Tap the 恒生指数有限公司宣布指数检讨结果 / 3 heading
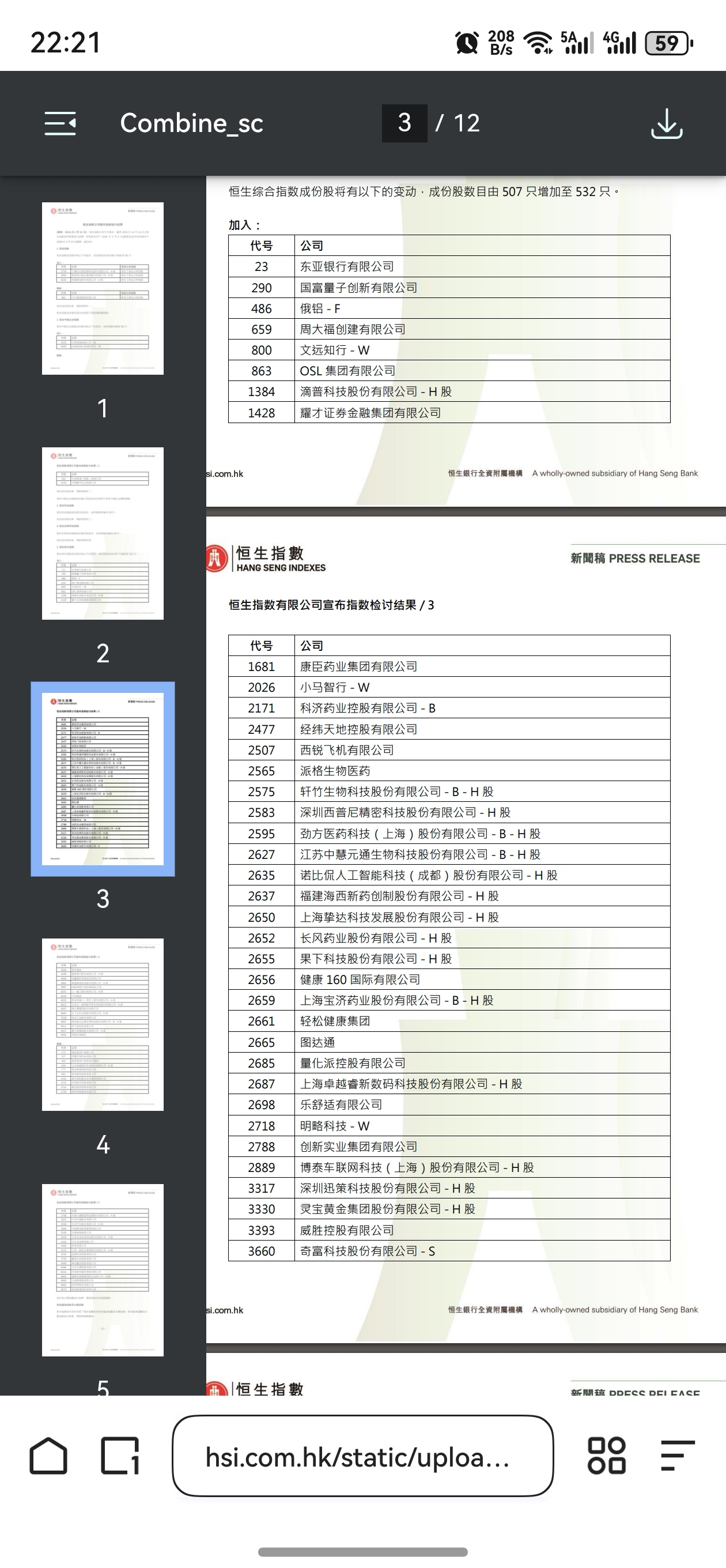Image resolution: width=726 pixels, height=1568 pixels. coord(332,605)
